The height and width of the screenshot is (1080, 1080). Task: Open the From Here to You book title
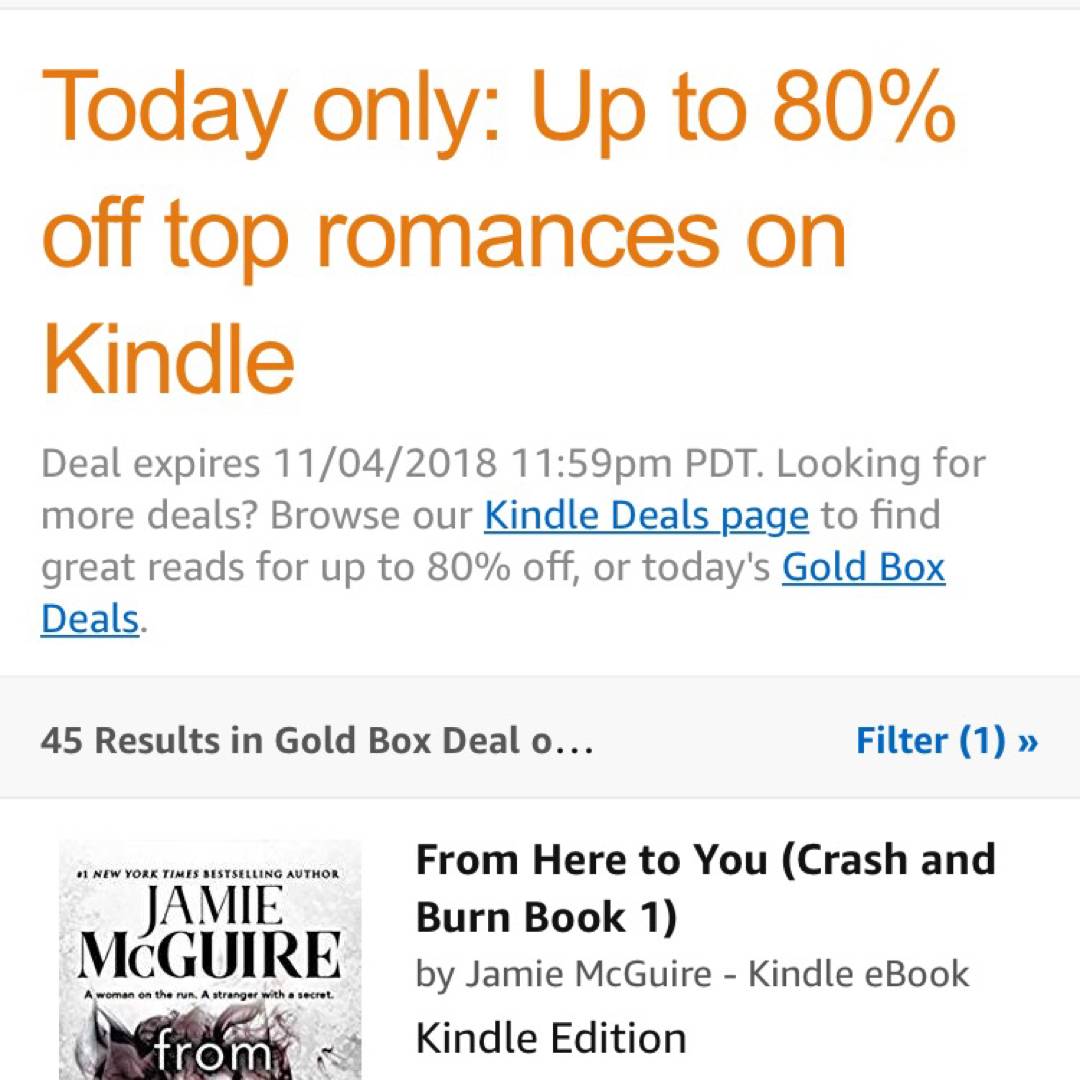[x=705, y=888]
